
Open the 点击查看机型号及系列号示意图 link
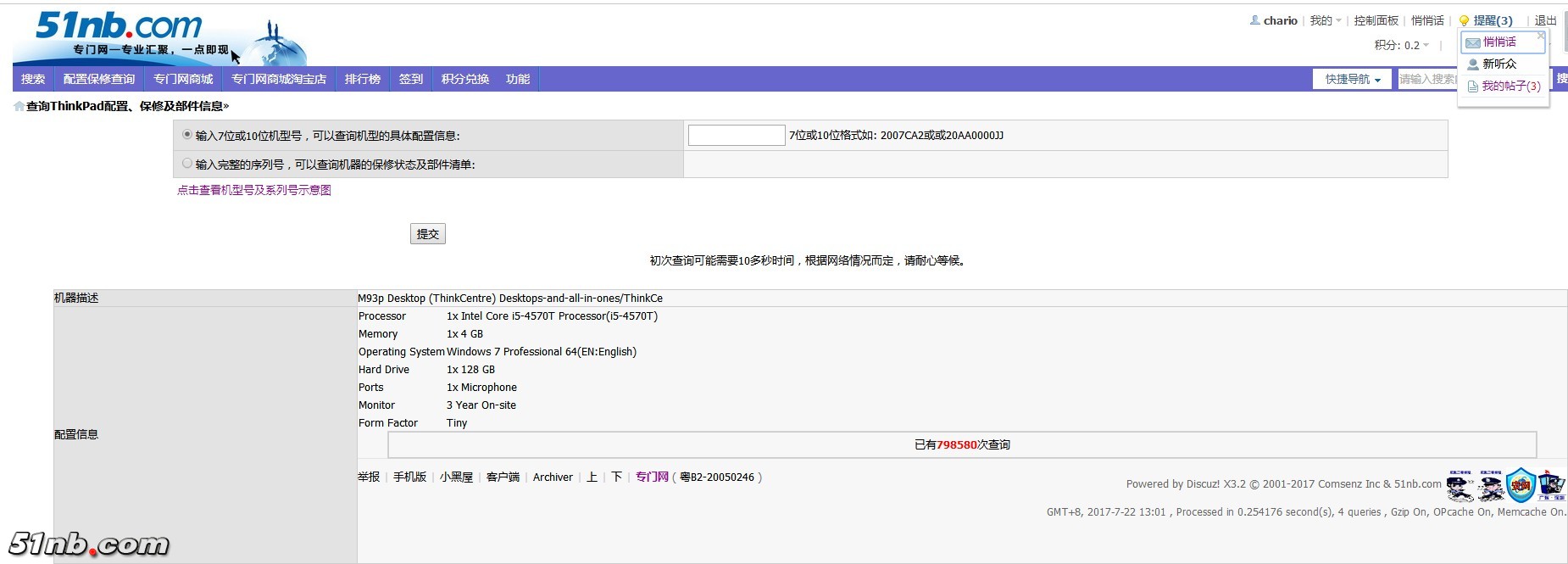coord(254,190)
